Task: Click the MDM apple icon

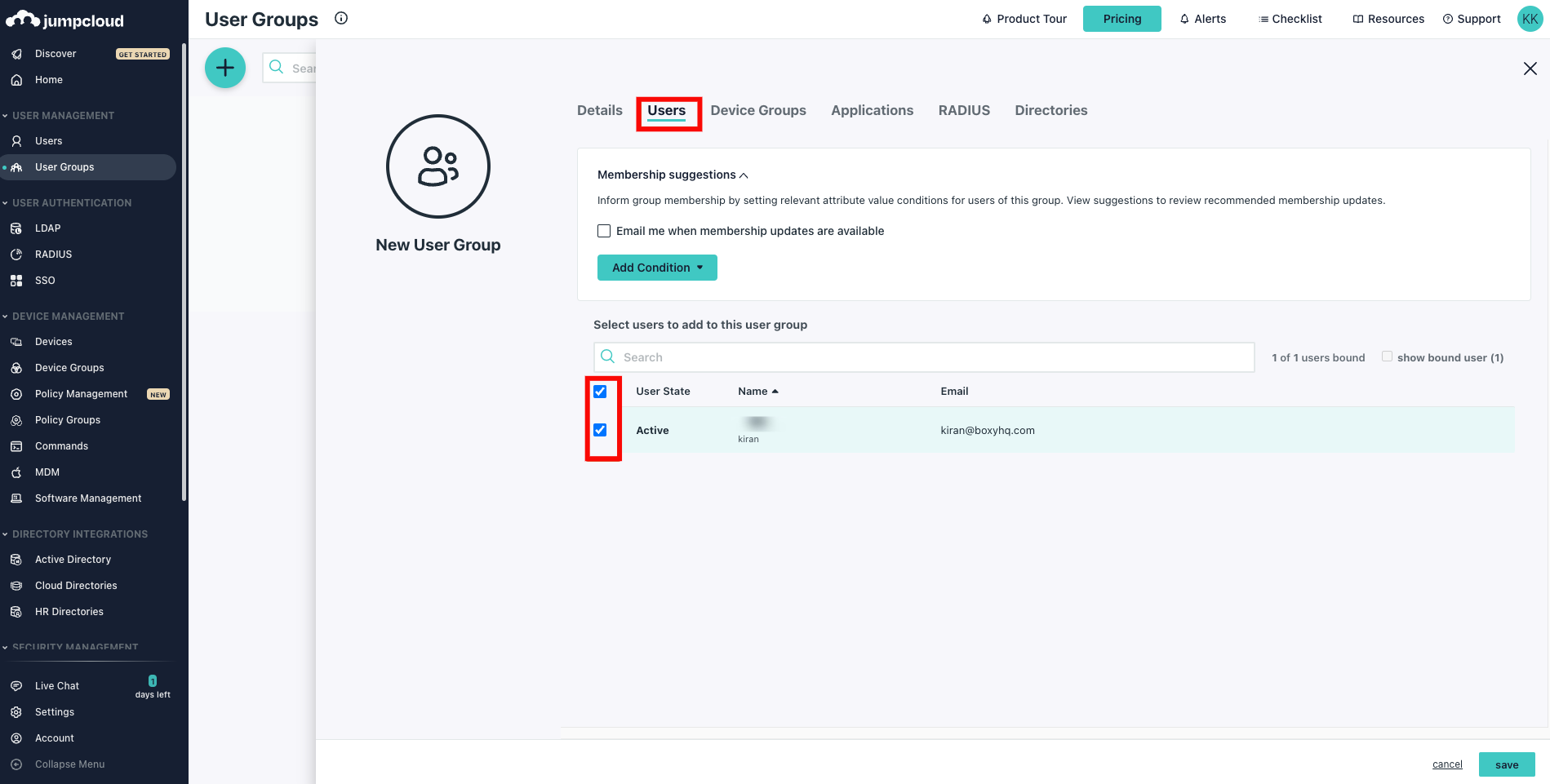Action: (x=16, y=472)
